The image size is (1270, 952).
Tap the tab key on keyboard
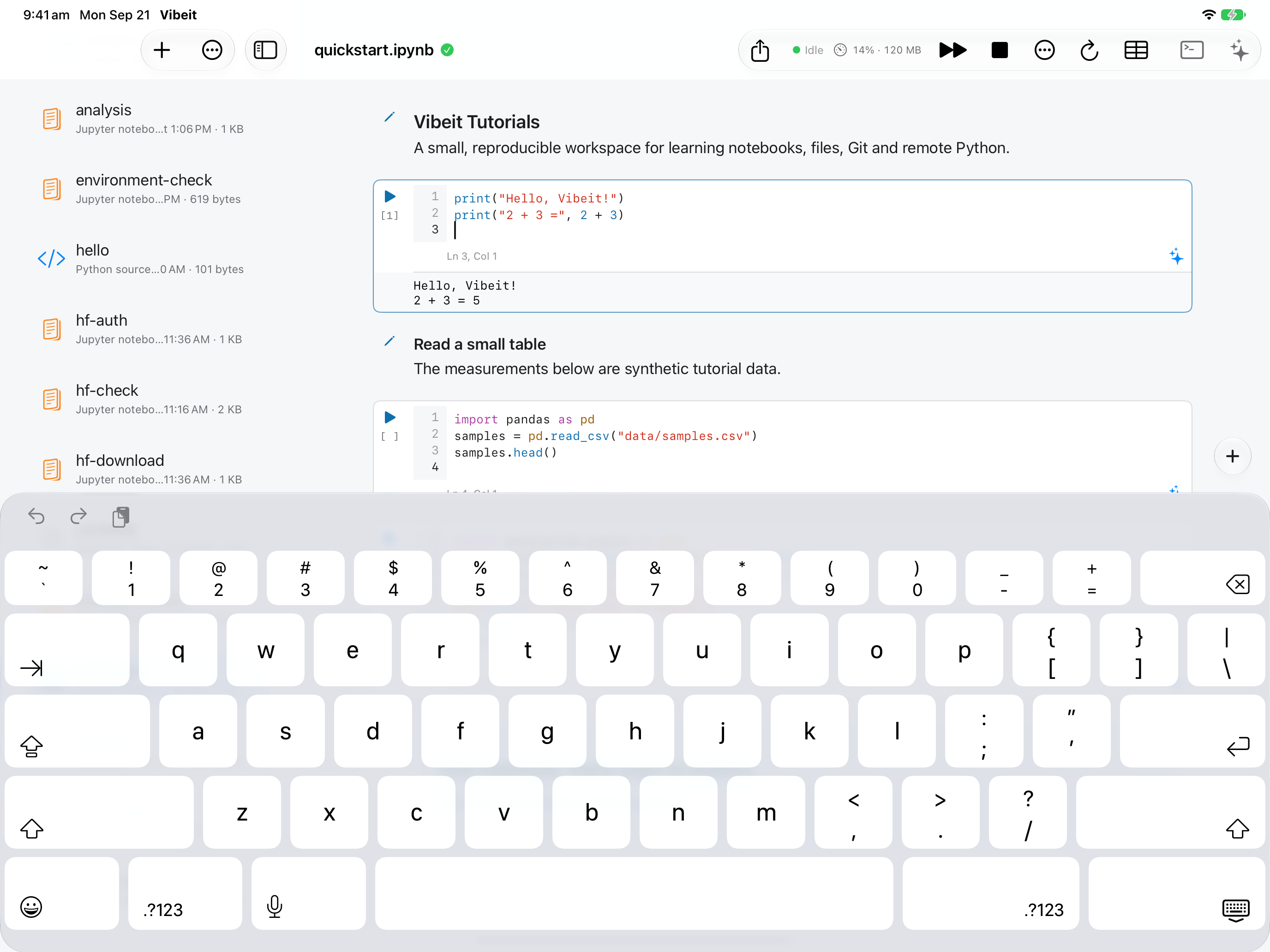67,649
